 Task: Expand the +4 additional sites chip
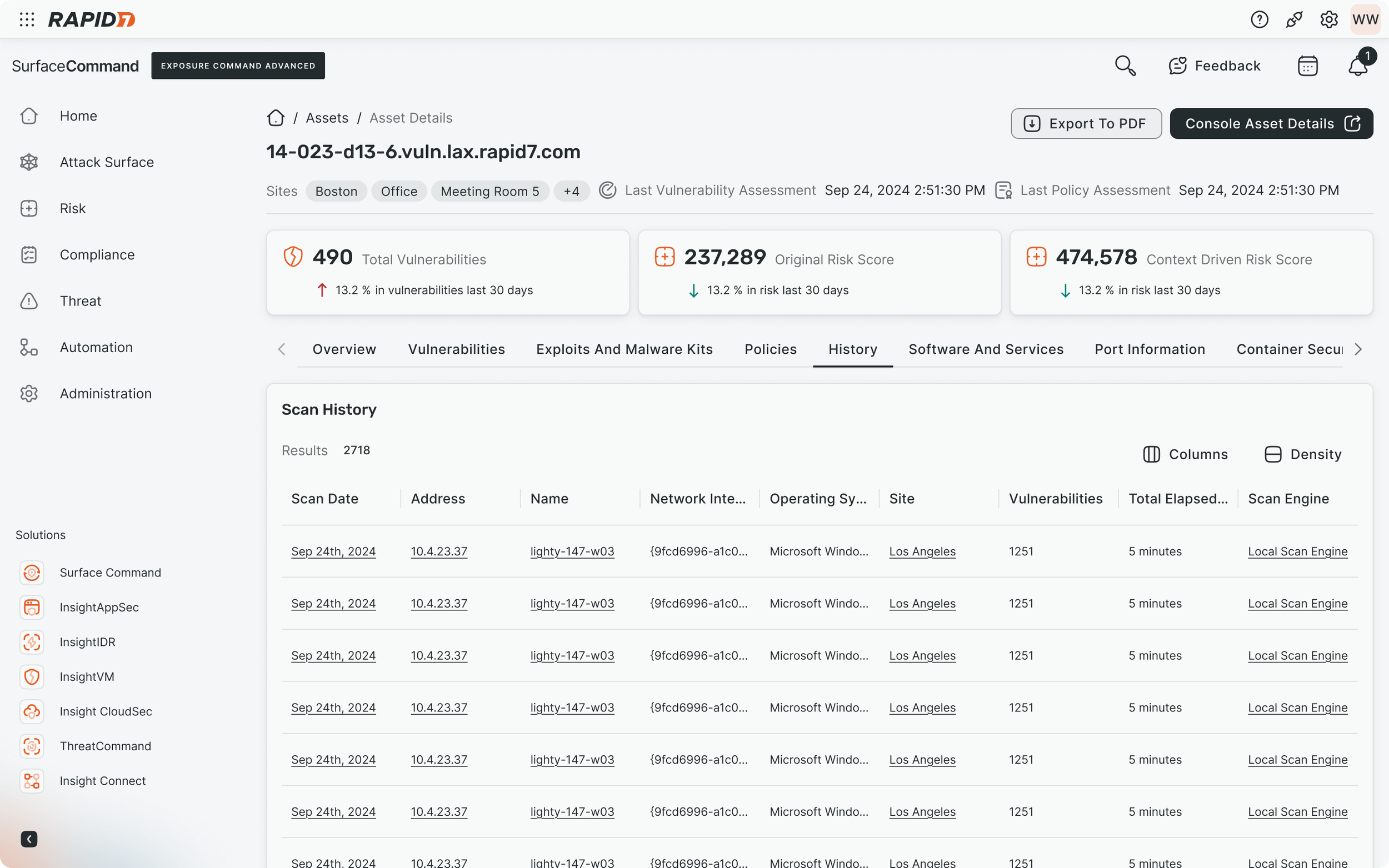tap(571, 191)
